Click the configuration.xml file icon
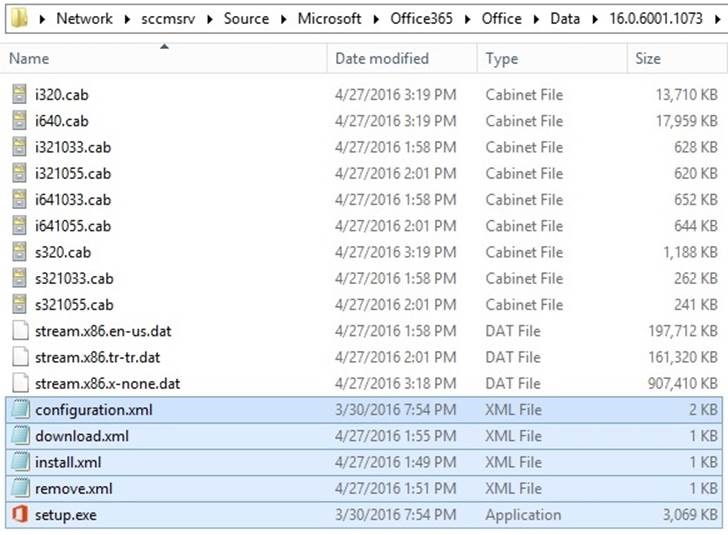This screenshot has width=728, height=535. click(20, 409)
